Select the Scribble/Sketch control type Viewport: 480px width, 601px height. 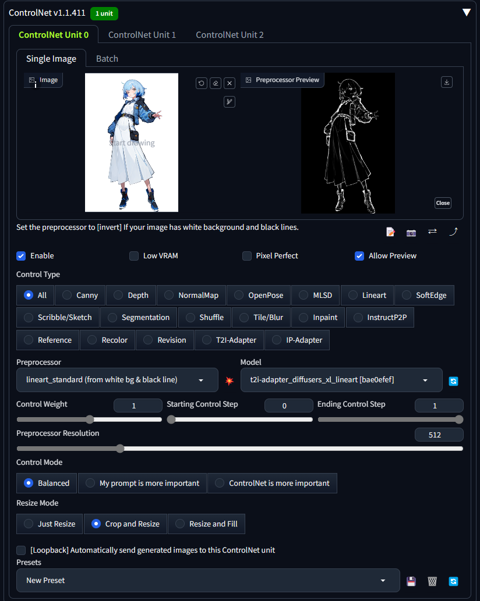(58, 317)
